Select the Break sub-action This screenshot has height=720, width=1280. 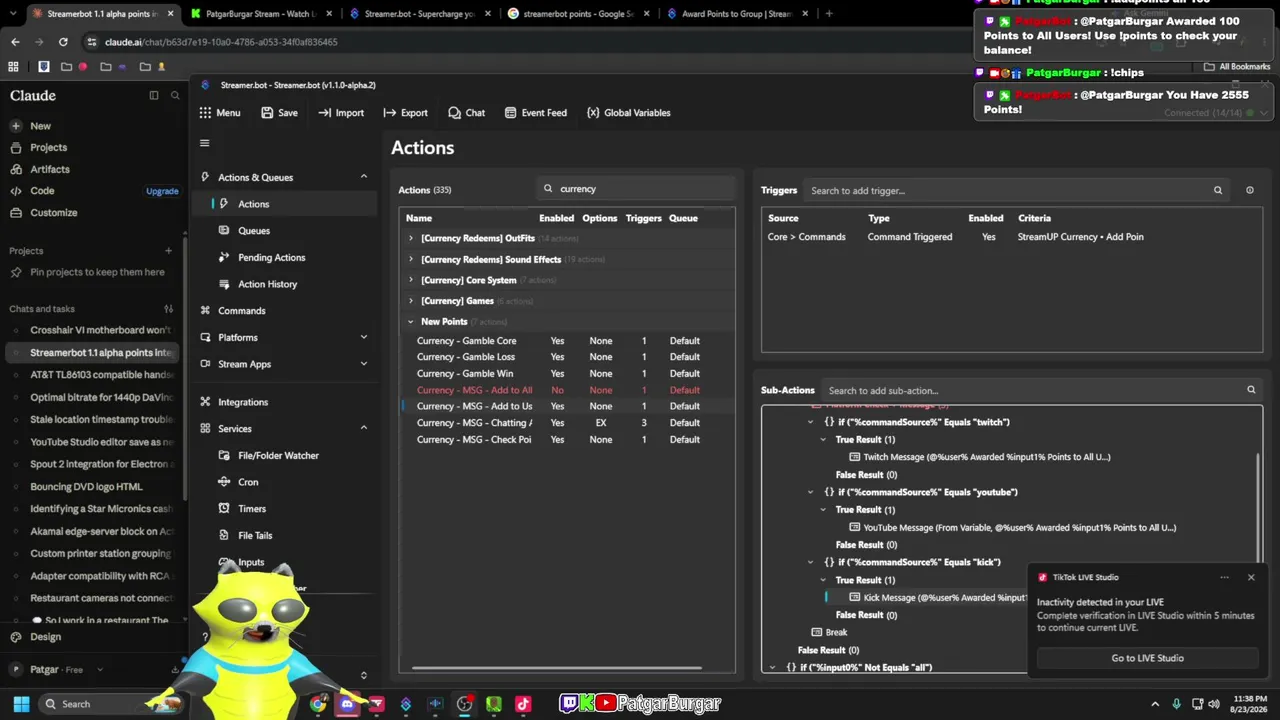(x=830, y=632)
